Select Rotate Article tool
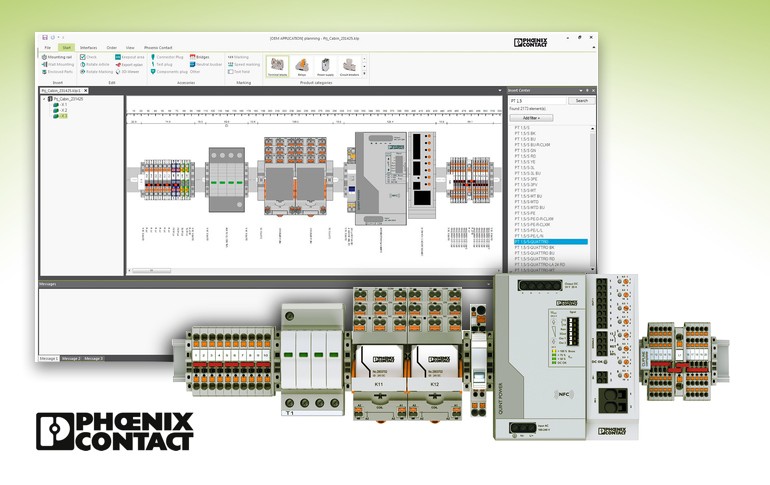 pos(95,64)
